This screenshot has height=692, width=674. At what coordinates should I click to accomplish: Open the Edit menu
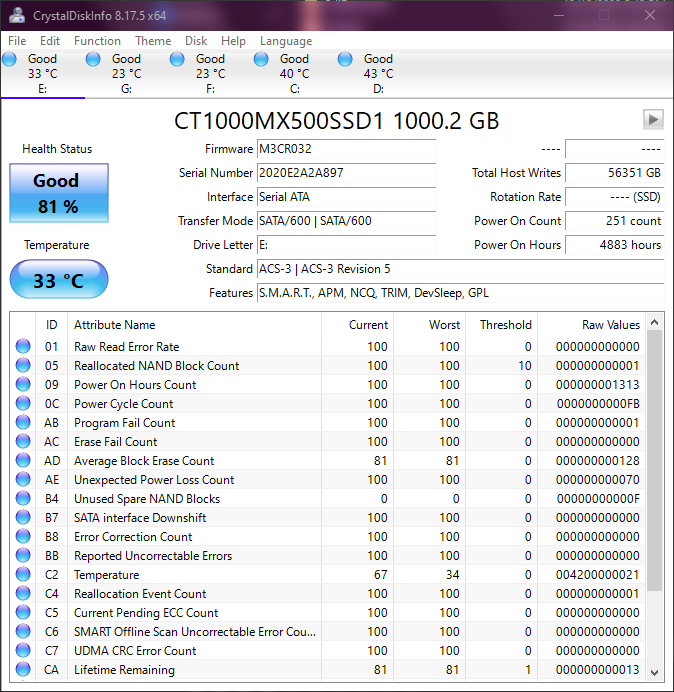(50, 41)
